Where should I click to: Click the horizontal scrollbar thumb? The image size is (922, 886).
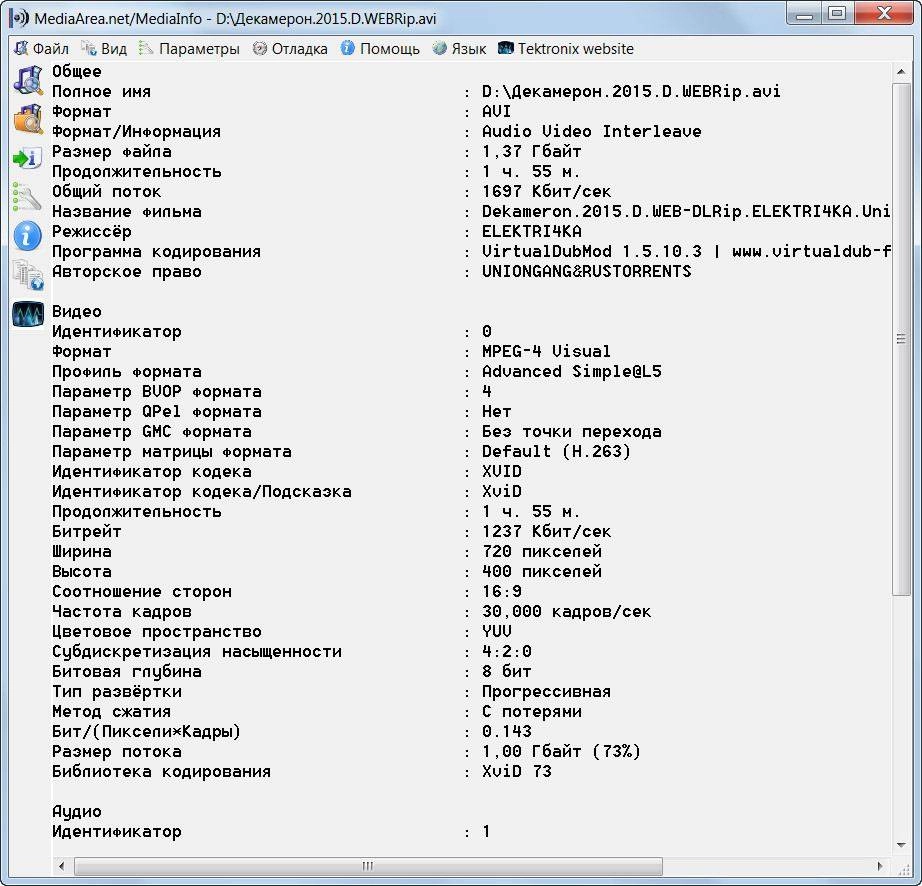click(x=368, y=866)
